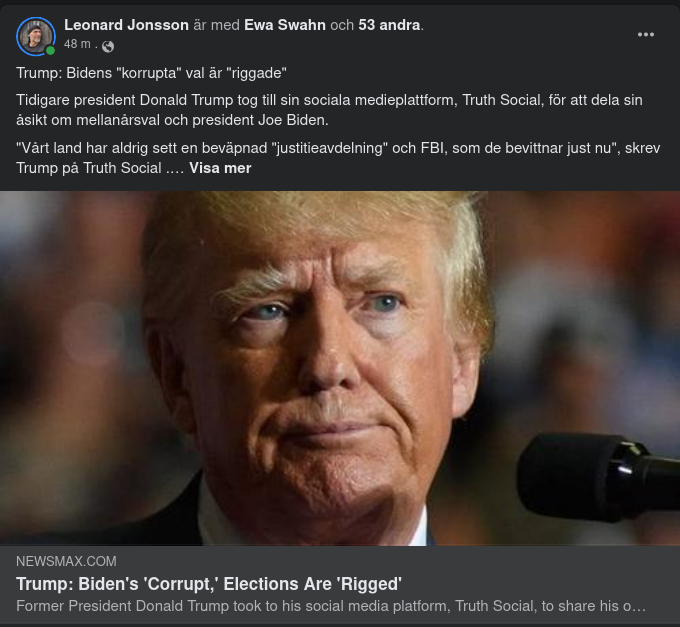Open tagged friend Ewa Swahn's profile
Viewport: 680px width, 627px height.
tap(285, 25)
